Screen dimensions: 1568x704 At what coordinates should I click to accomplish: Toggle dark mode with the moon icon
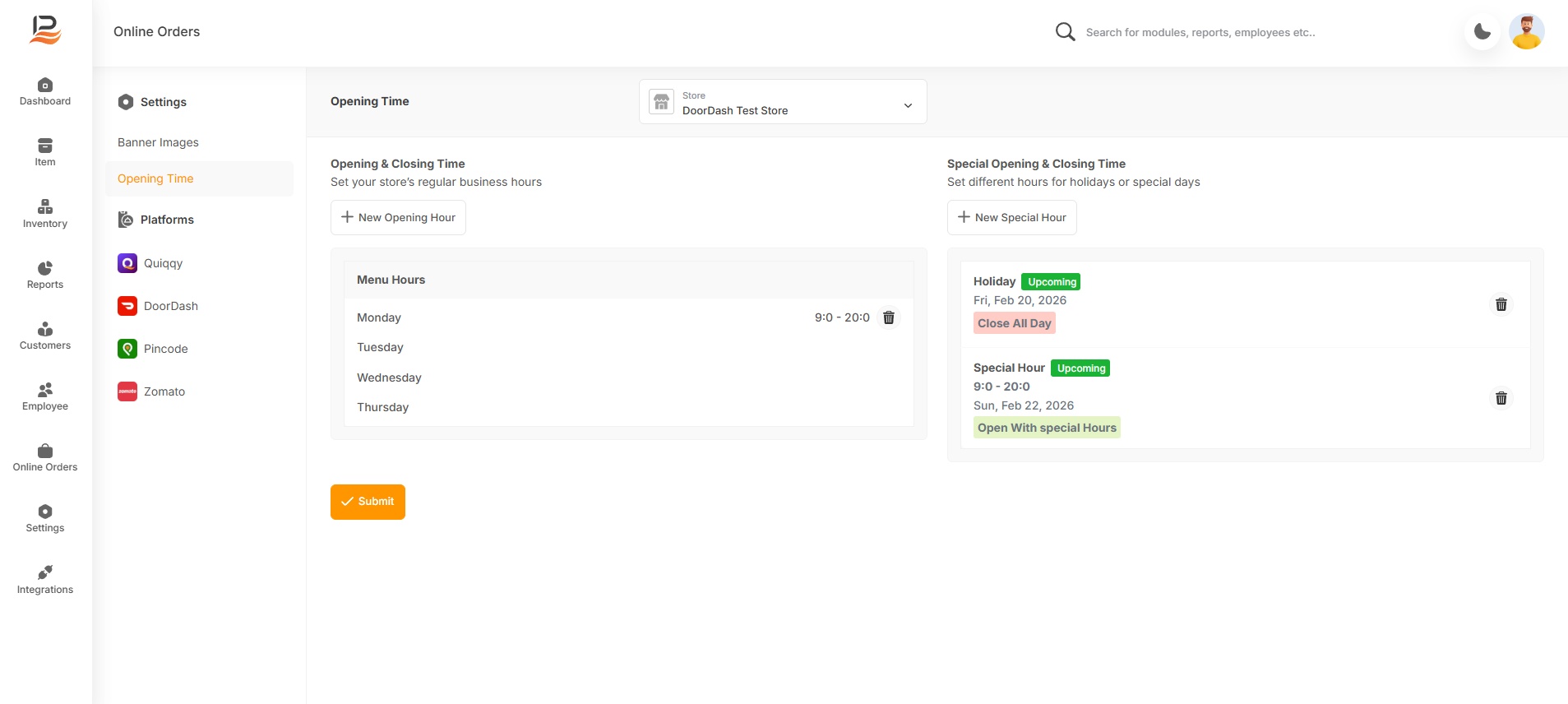(x=1482, y=32)
